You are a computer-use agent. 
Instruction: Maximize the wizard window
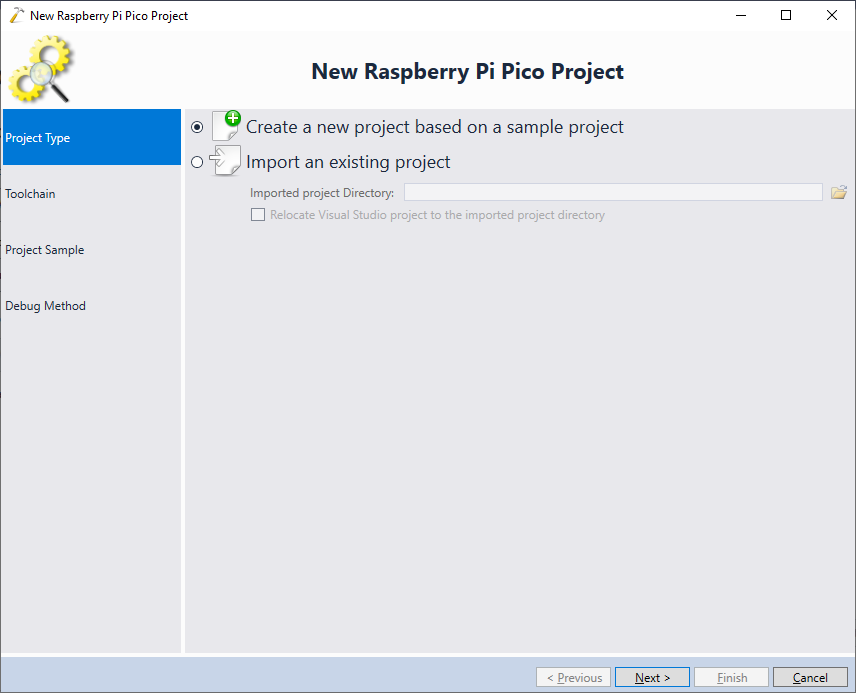(786, 15)
